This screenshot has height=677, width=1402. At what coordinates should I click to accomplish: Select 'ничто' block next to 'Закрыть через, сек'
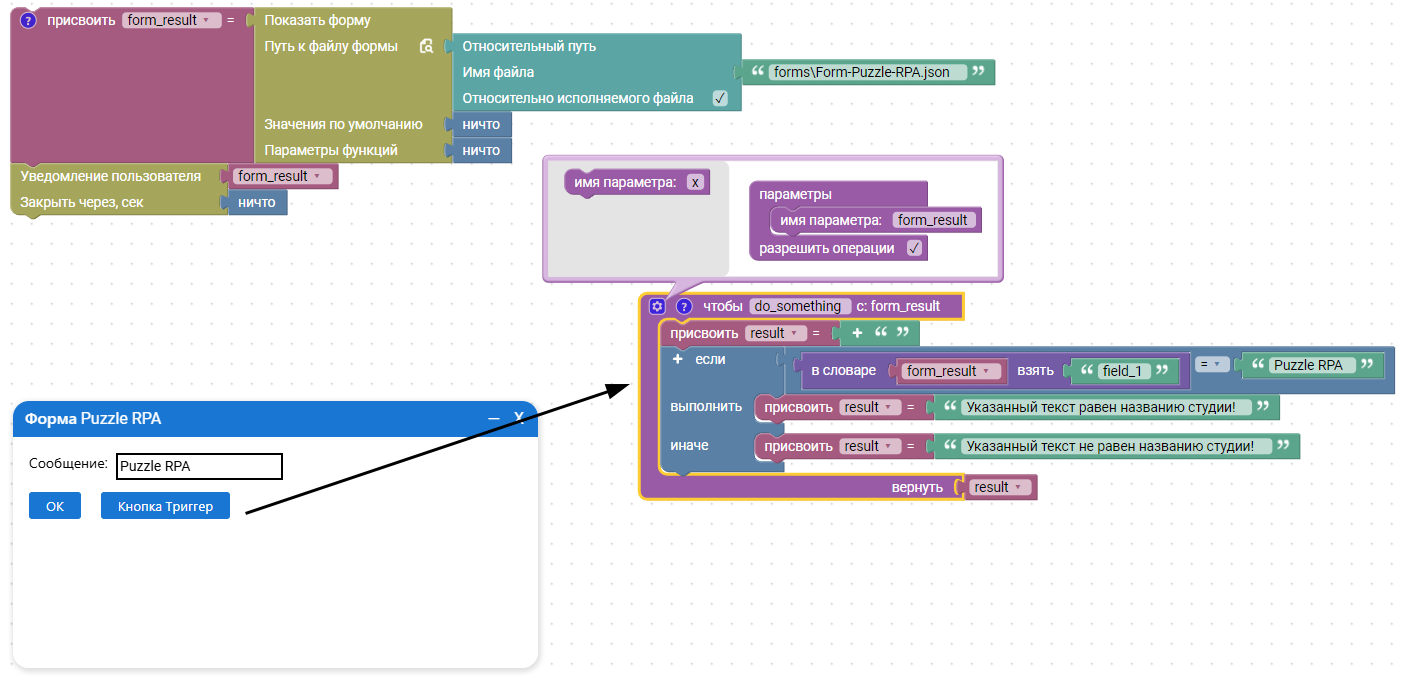click(x=257, y=202)
